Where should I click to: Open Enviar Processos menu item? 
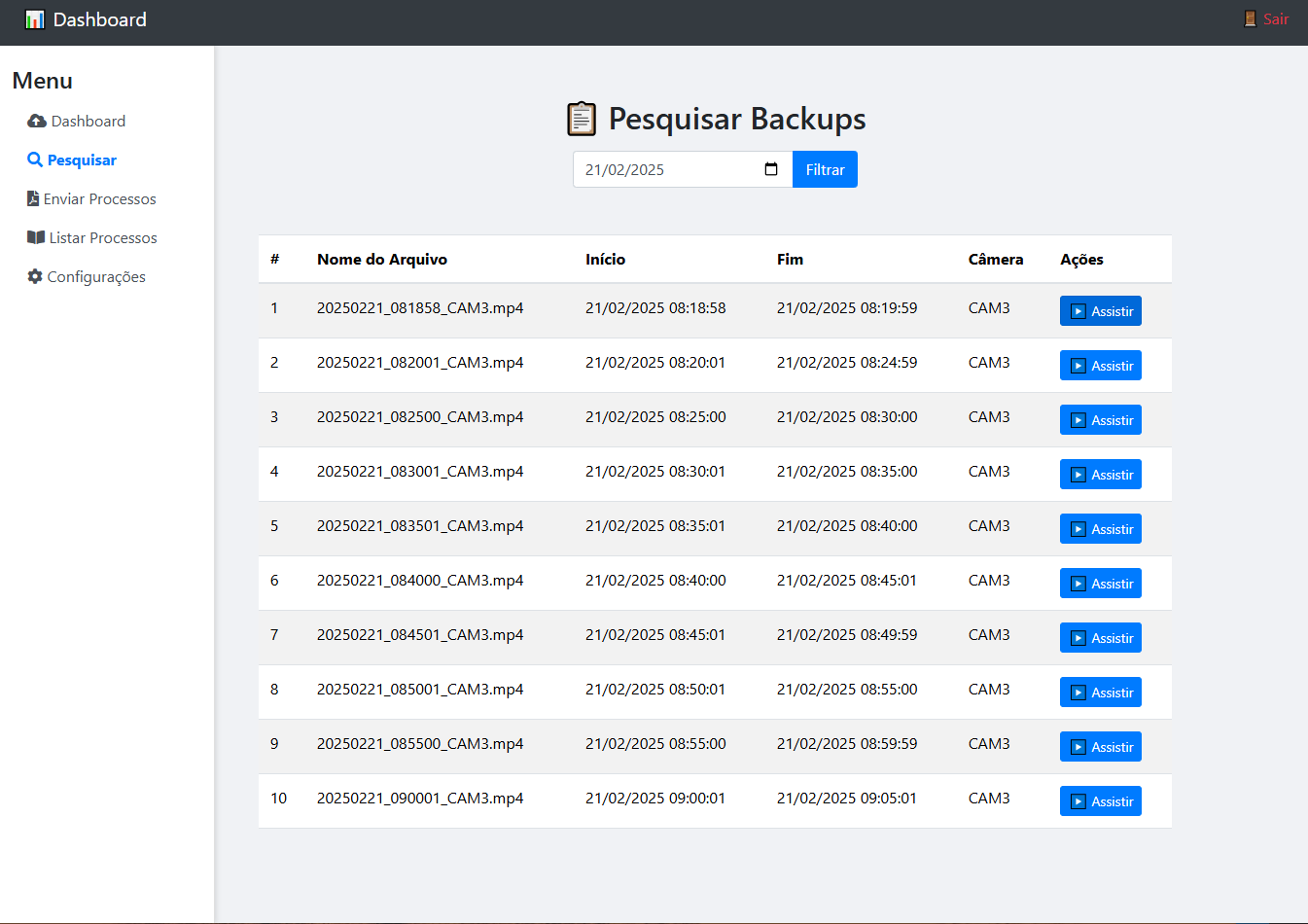99,198
